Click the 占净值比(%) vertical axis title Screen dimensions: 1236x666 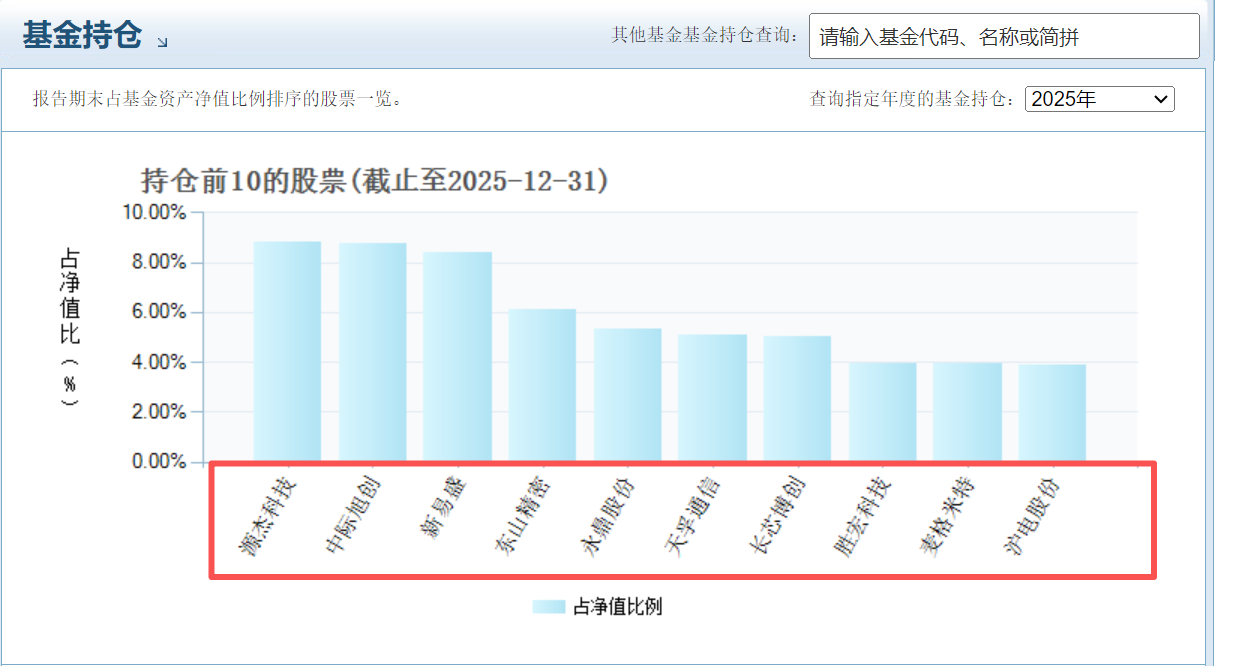[x=69, y=327]
